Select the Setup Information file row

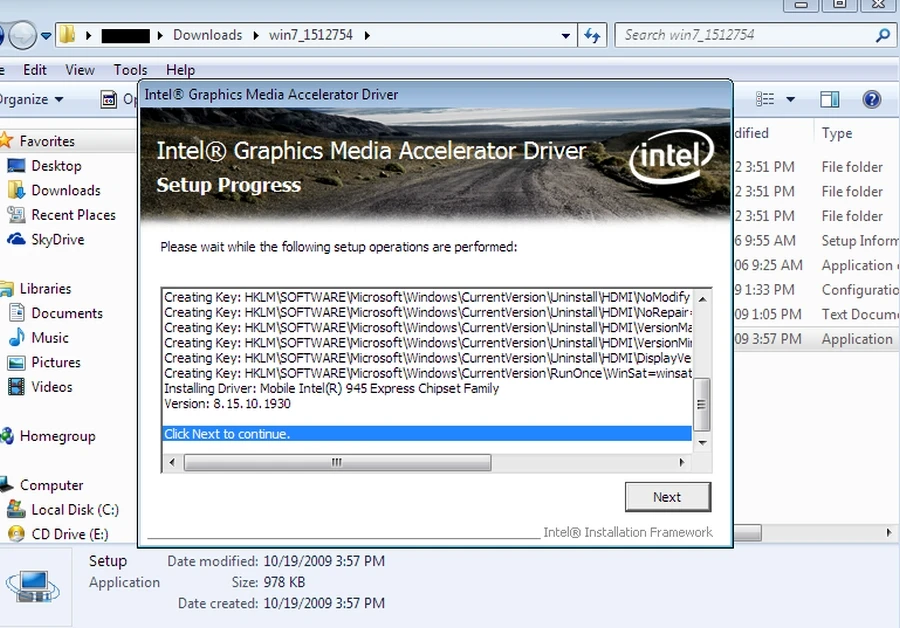817,241
